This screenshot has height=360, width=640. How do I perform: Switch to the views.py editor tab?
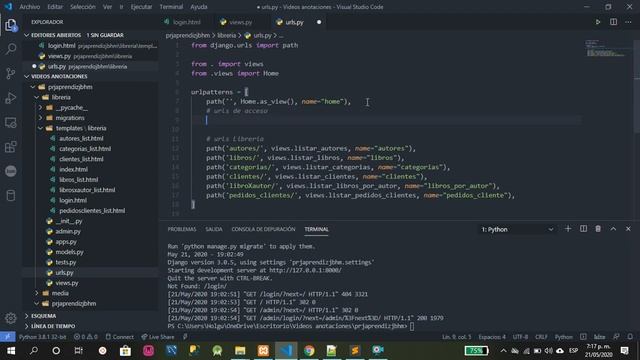point(241,22)
